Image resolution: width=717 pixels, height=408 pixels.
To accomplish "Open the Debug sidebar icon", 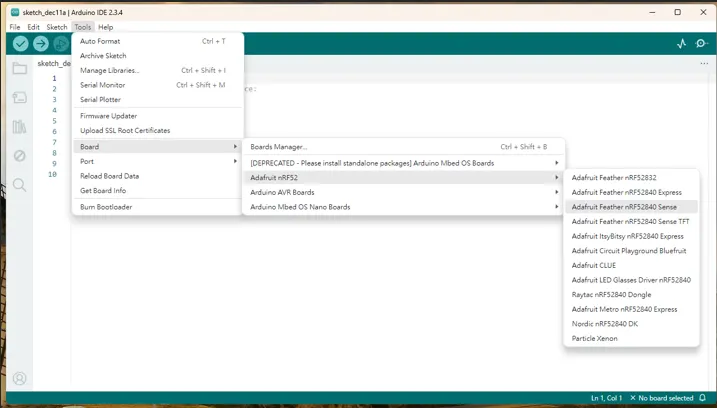I will (19, 156).
